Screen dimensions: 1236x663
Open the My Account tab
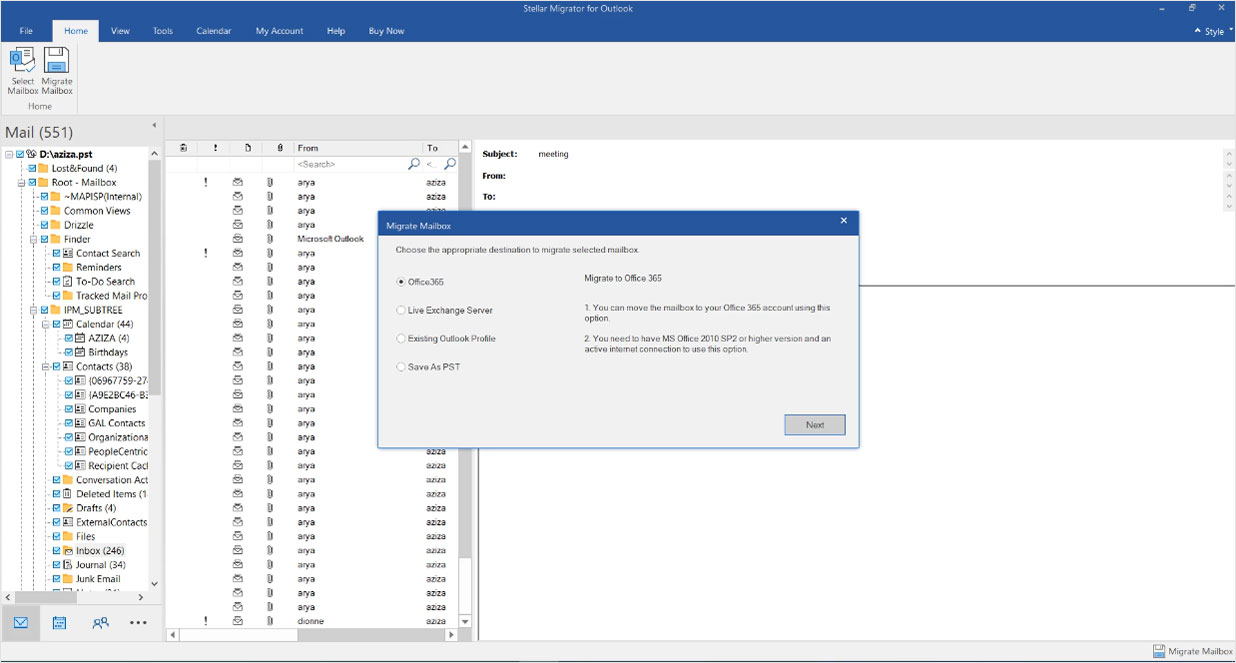point(280,31)
